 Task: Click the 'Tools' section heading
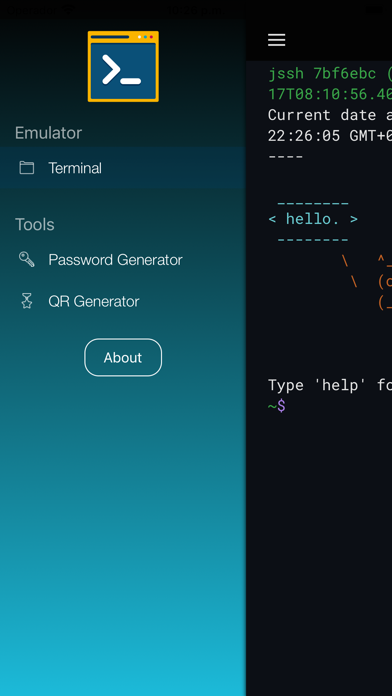35,224
